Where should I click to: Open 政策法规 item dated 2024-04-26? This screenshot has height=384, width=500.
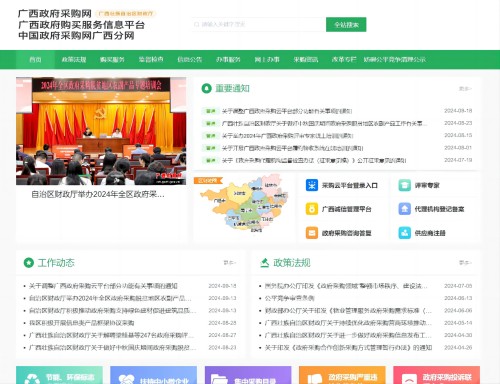tap(348, 347)
